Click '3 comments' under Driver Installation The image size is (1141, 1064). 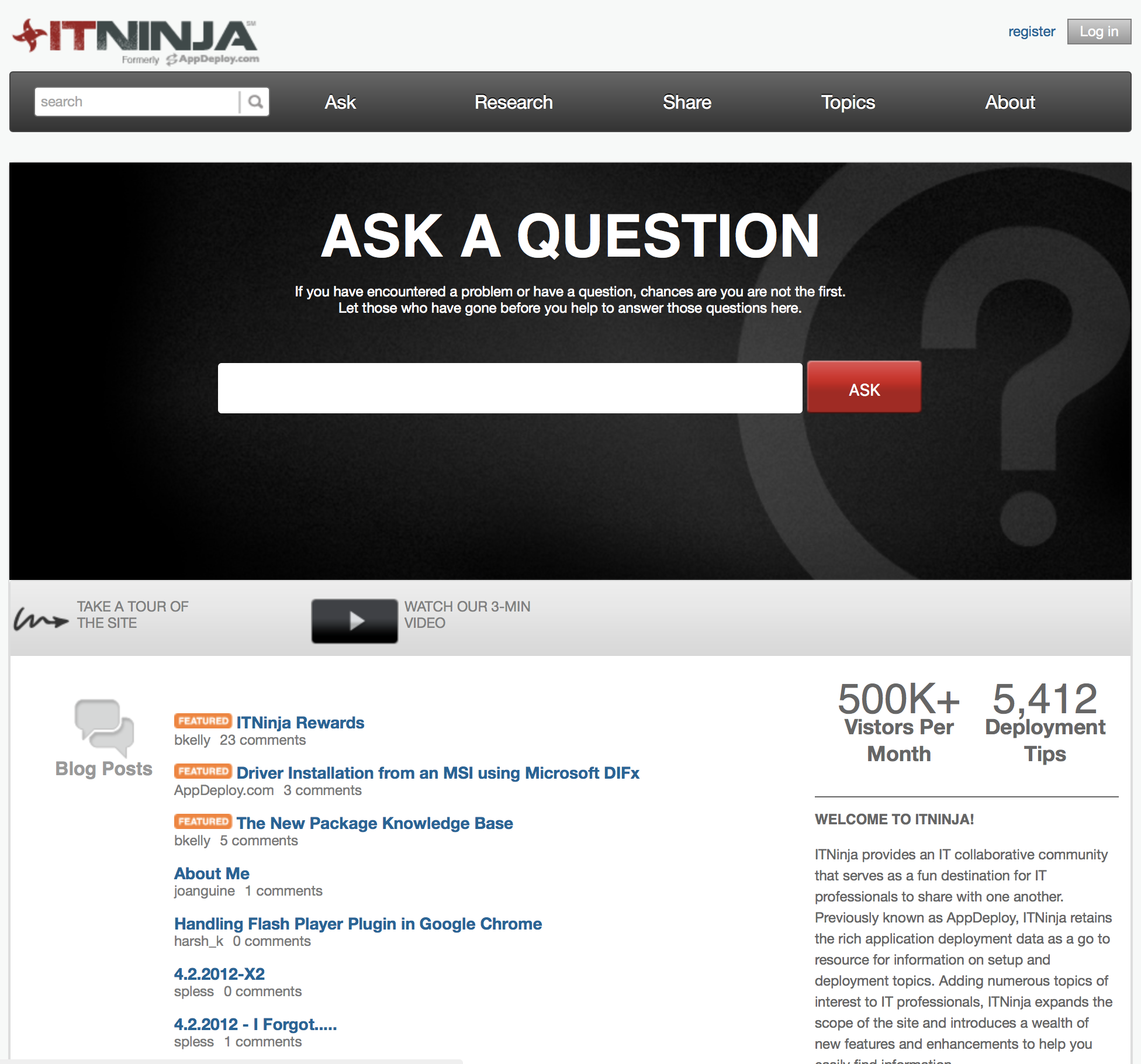(x=323, y=790)
